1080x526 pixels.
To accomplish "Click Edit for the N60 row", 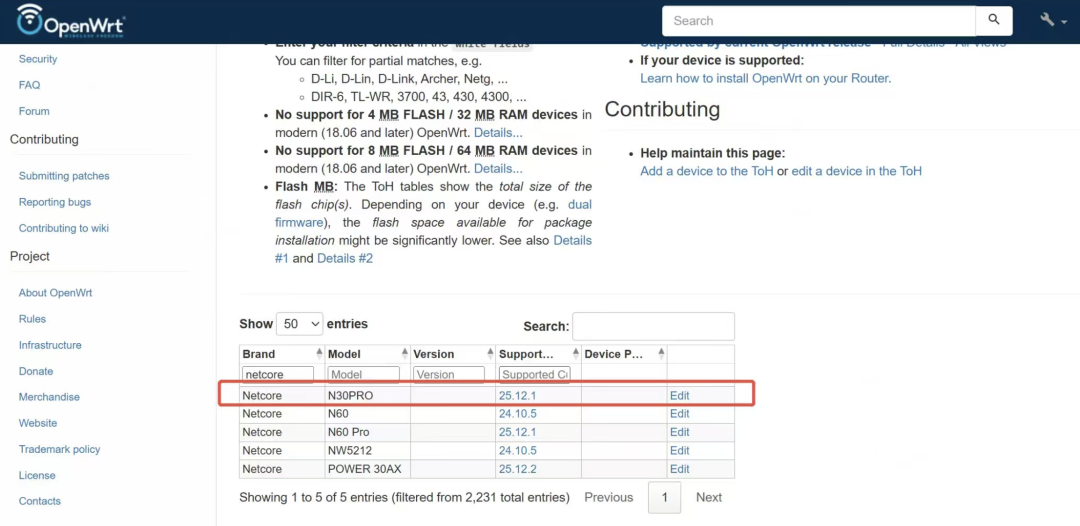I will coord(679,414).
